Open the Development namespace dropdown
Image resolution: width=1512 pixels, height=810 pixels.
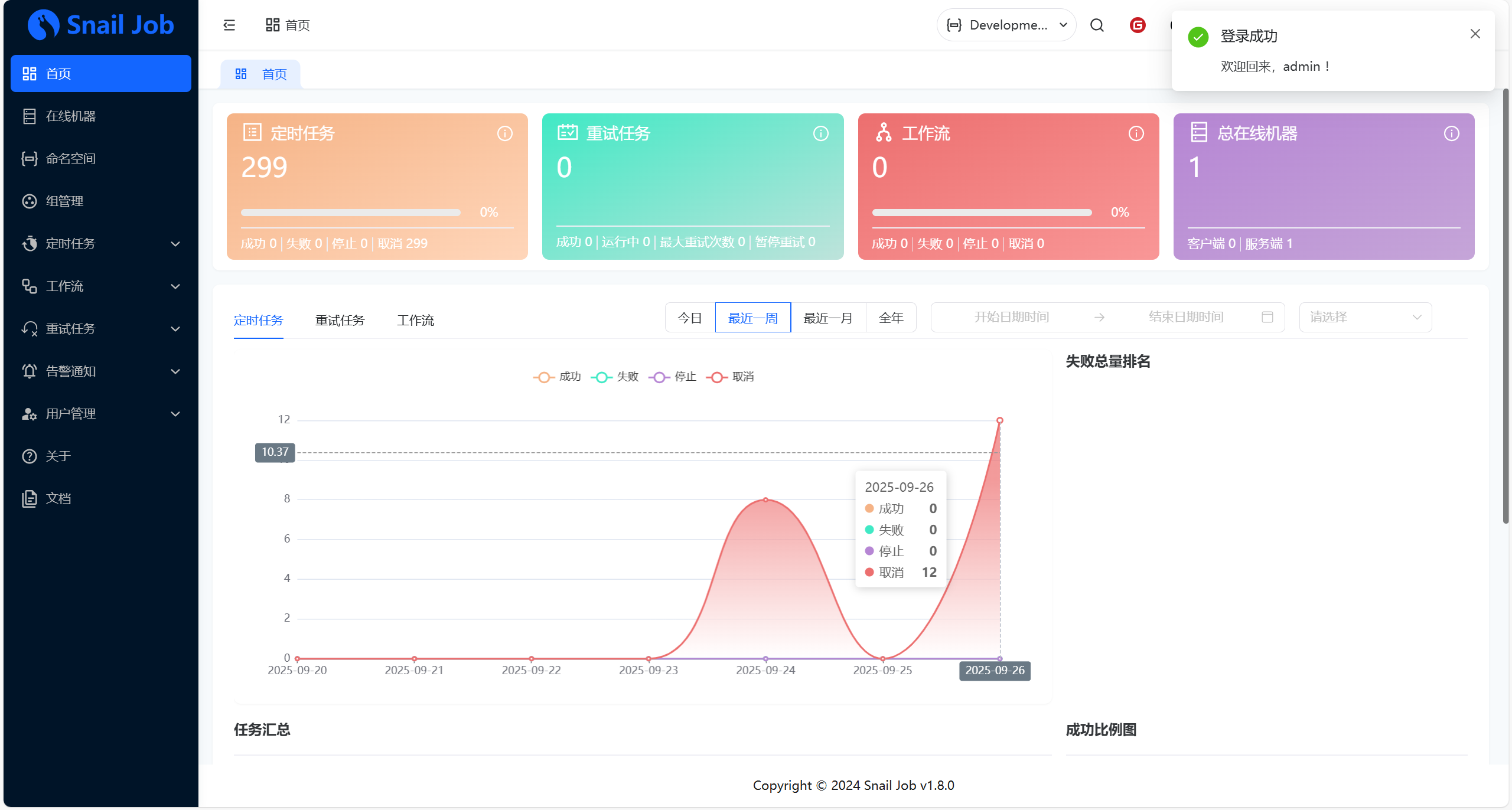[1006, 25]
